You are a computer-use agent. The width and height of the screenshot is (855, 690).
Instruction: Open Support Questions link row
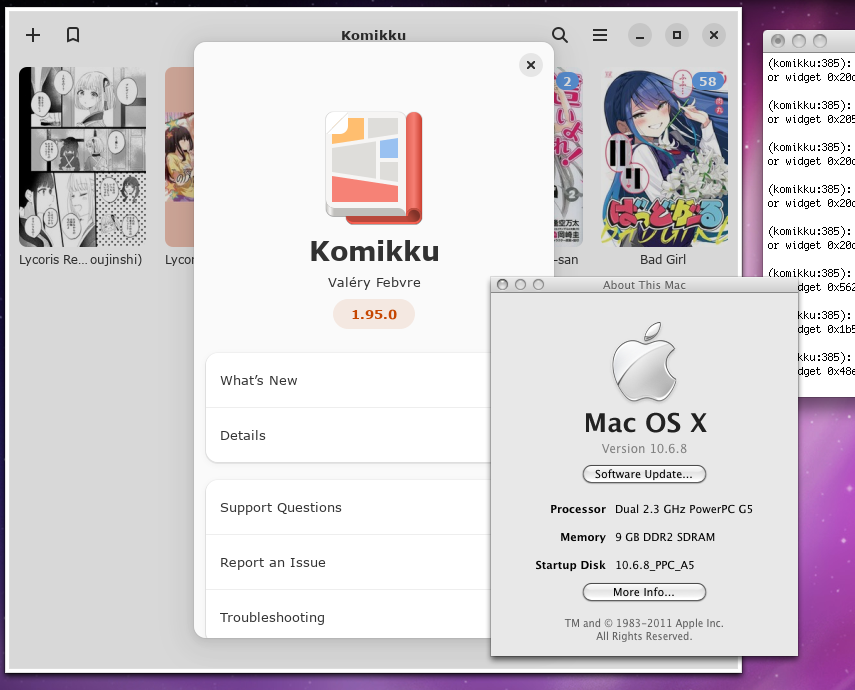tap(348, 508)
